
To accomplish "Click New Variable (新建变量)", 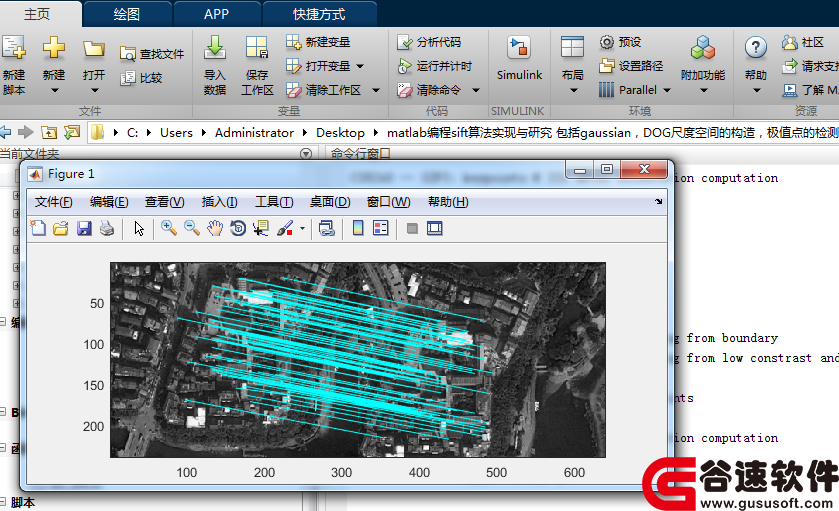I will click(x=318, y=42).
